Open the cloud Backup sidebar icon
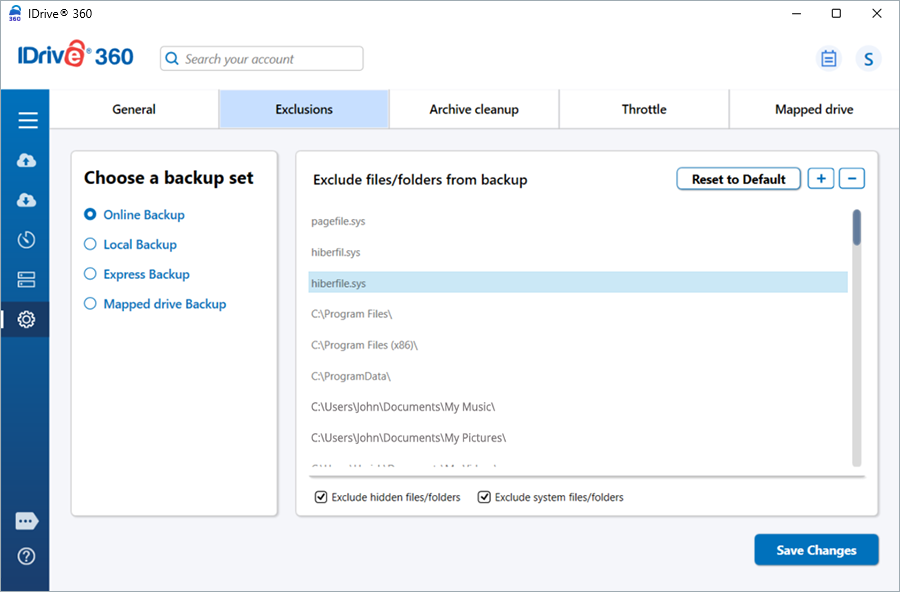 point(27,161)
